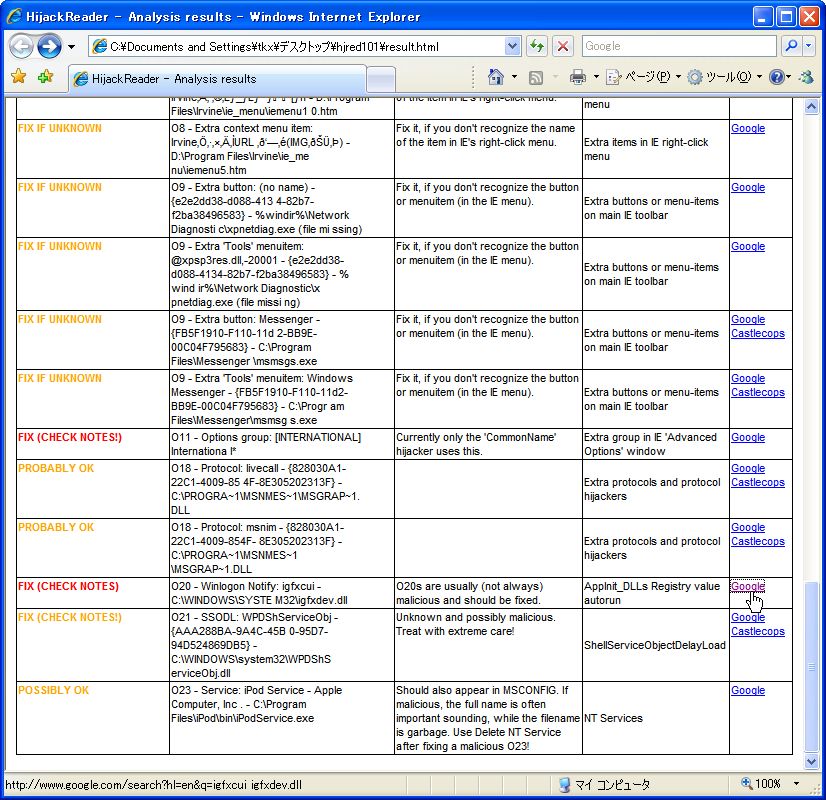The image size is (826, 800).
Task: Open Google link for O11 Options group row
Action: 748,438
